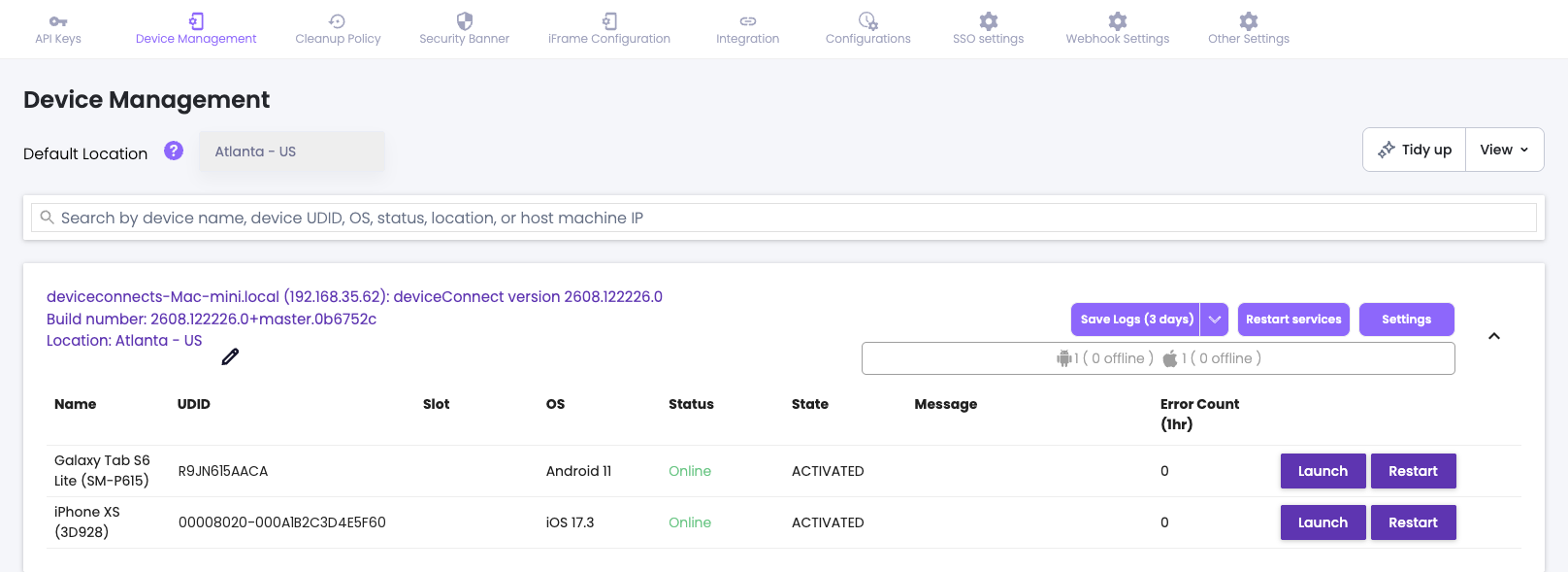Click the State column header
This screenshot has height=572, width=1568.
tap(810, 404)
